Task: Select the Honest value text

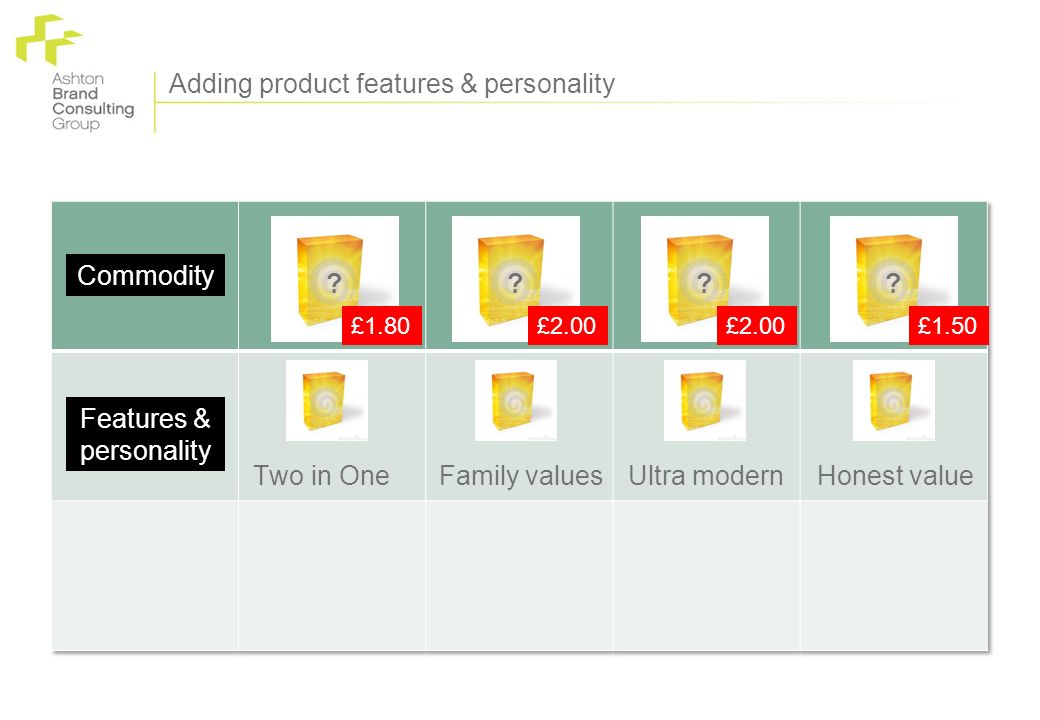Action: click(895, 475)
